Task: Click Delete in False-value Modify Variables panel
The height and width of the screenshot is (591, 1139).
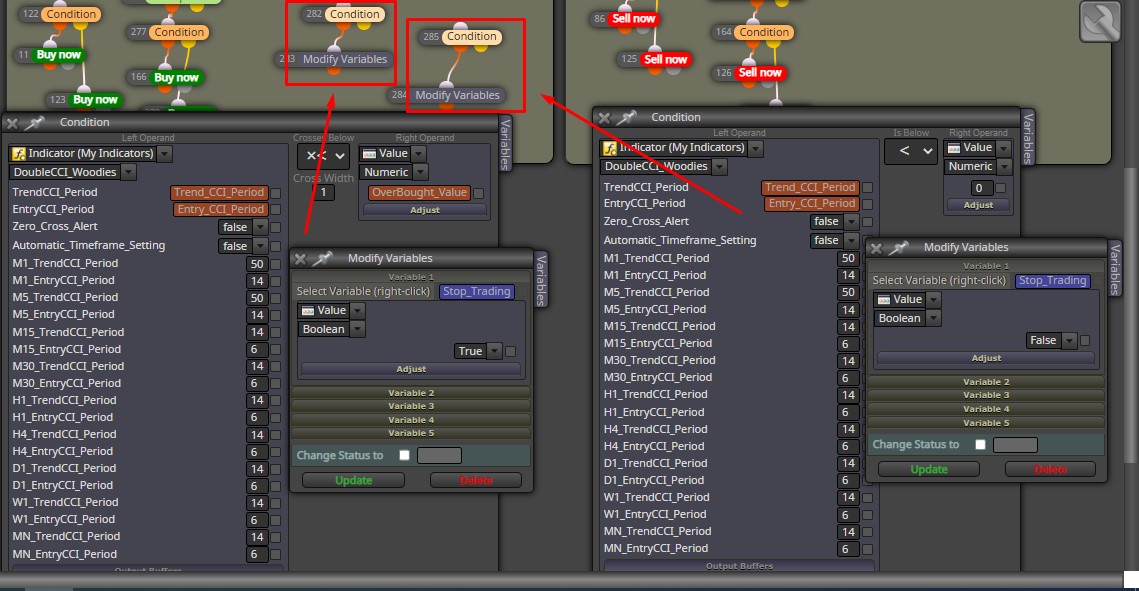Action: pos(1050,470)
